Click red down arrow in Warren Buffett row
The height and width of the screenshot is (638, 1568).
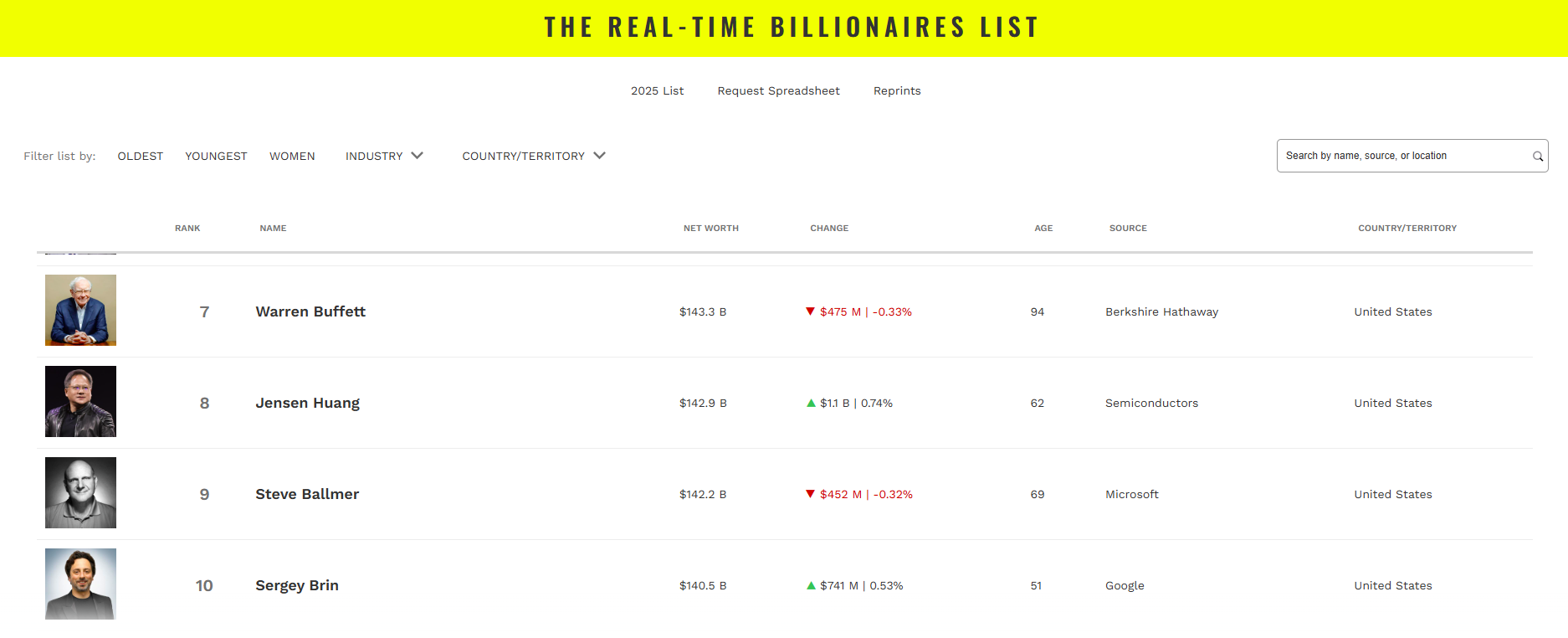point(810,311)
